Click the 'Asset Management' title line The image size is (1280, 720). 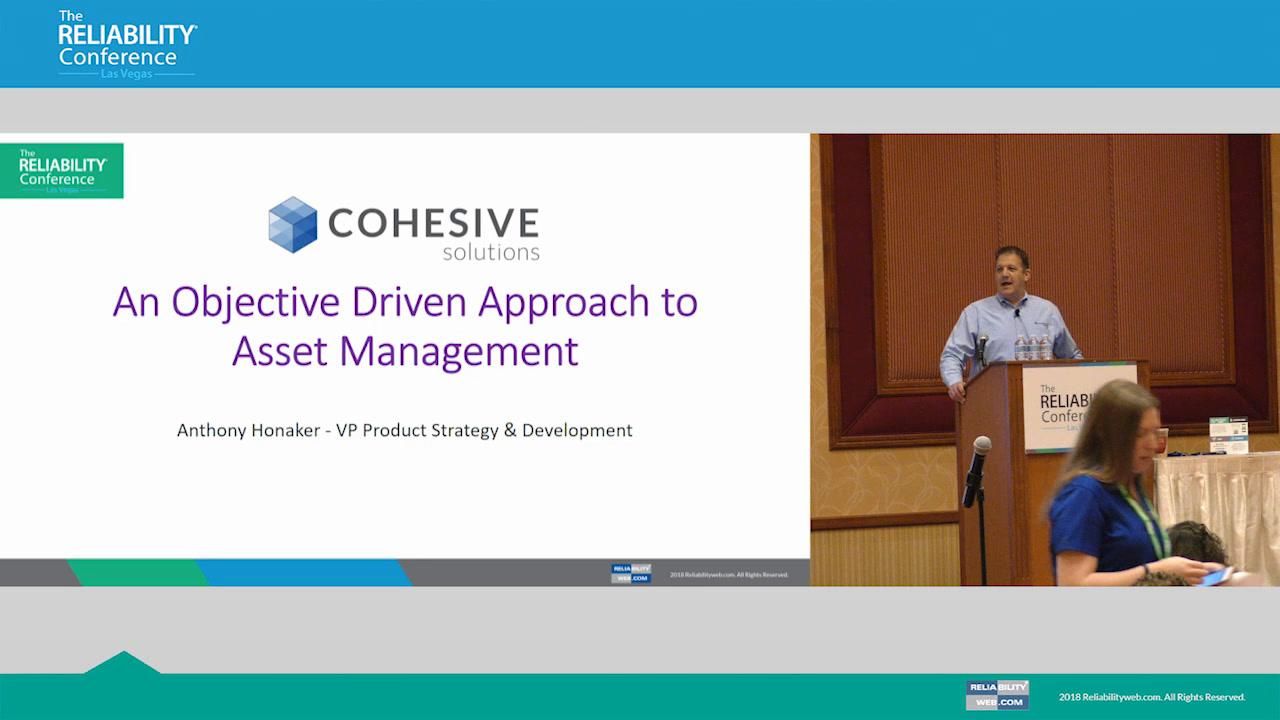coord(404,351)
